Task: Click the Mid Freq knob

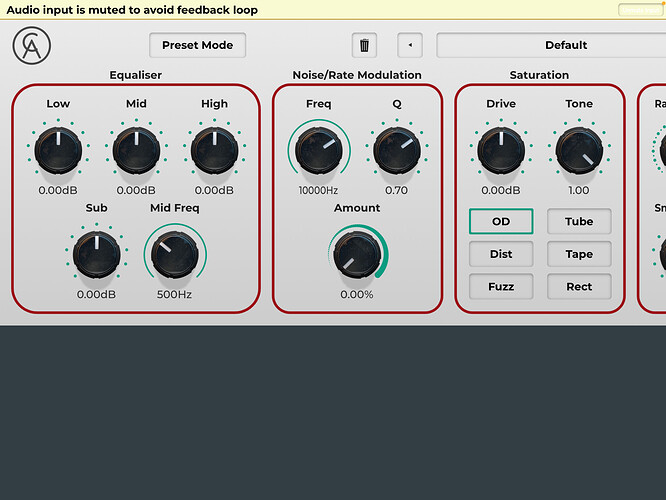Action: pos(175,254)
